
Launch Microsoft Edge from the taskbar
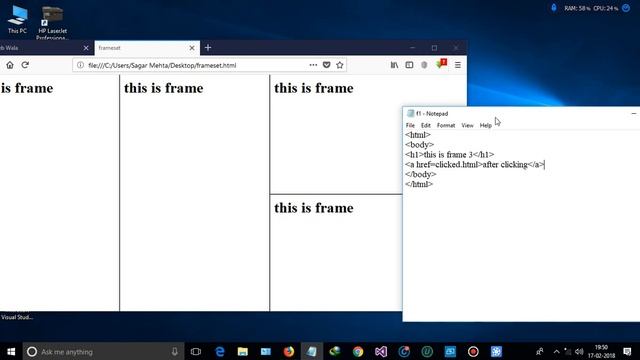click(x=220, y=351)
